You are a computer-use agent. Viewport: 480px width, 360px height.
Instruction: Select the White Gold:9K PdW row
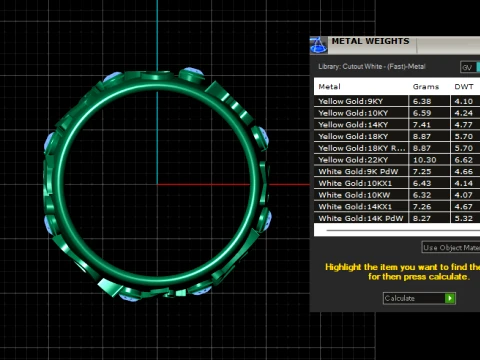(397, 171)
